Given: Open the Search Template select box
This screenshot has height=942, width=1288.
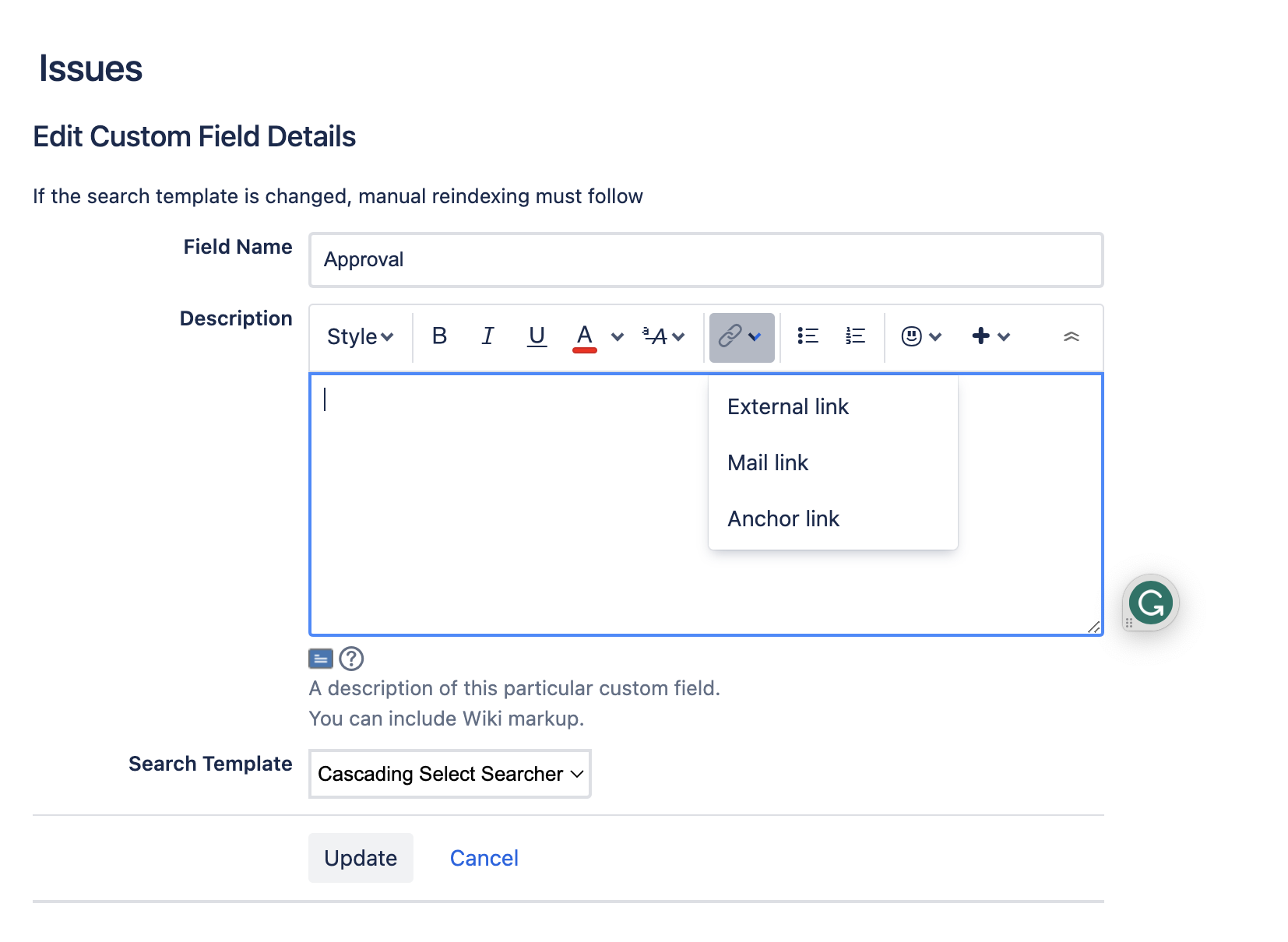Looking at the screenshot, I should pos(450,774).
